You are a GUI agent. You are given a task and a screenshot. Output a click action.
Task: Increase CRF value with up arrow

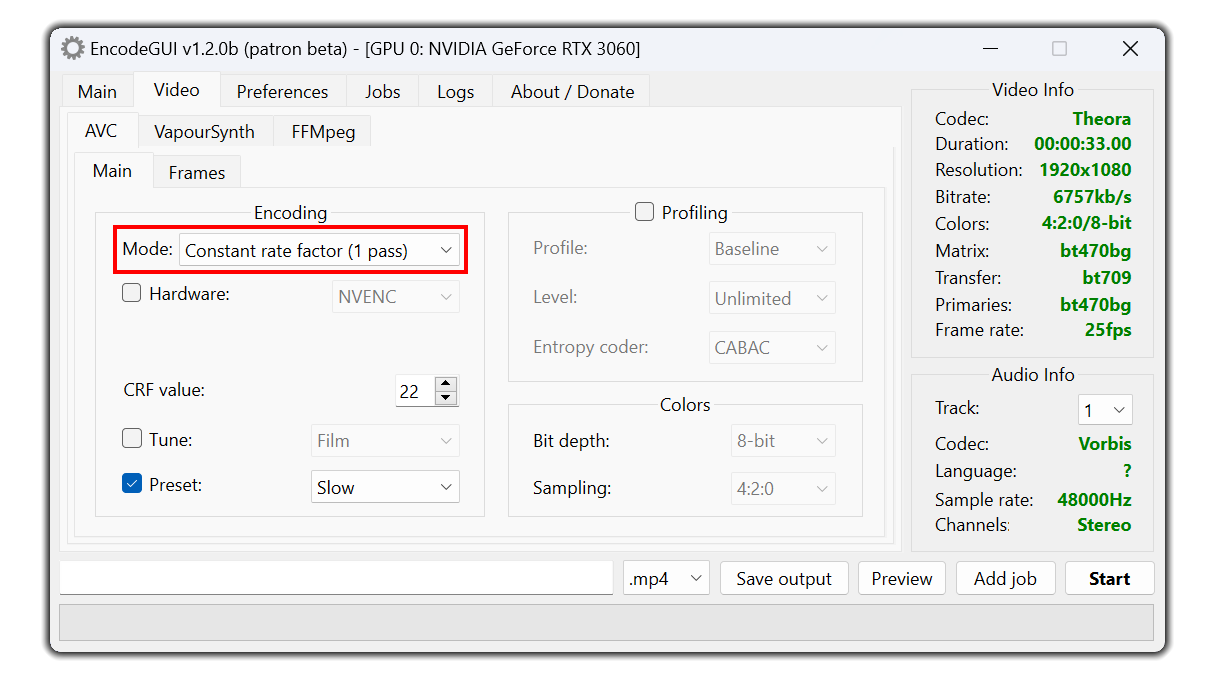[446, 384]
